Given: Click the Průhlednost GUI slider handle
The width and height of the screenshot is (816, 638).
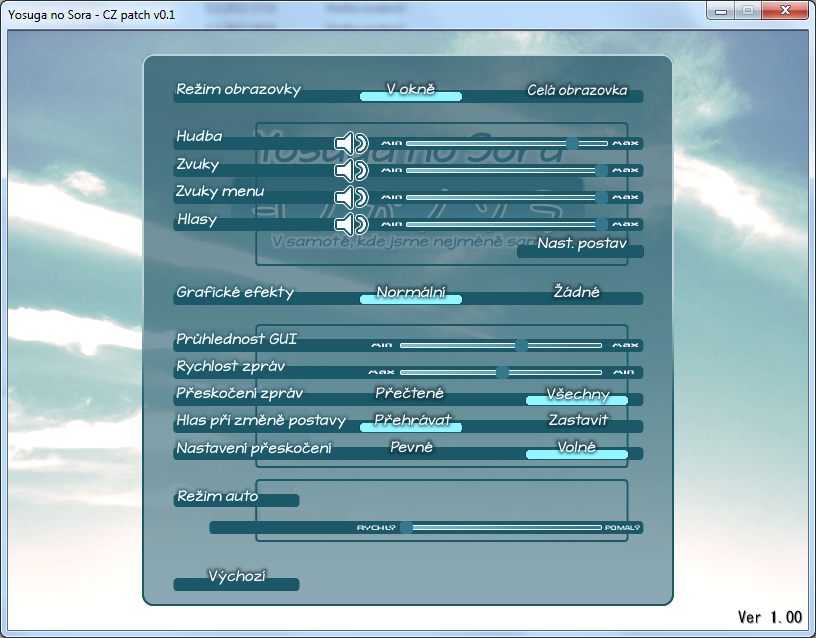Looking at the screenshot, I should 521,346.
